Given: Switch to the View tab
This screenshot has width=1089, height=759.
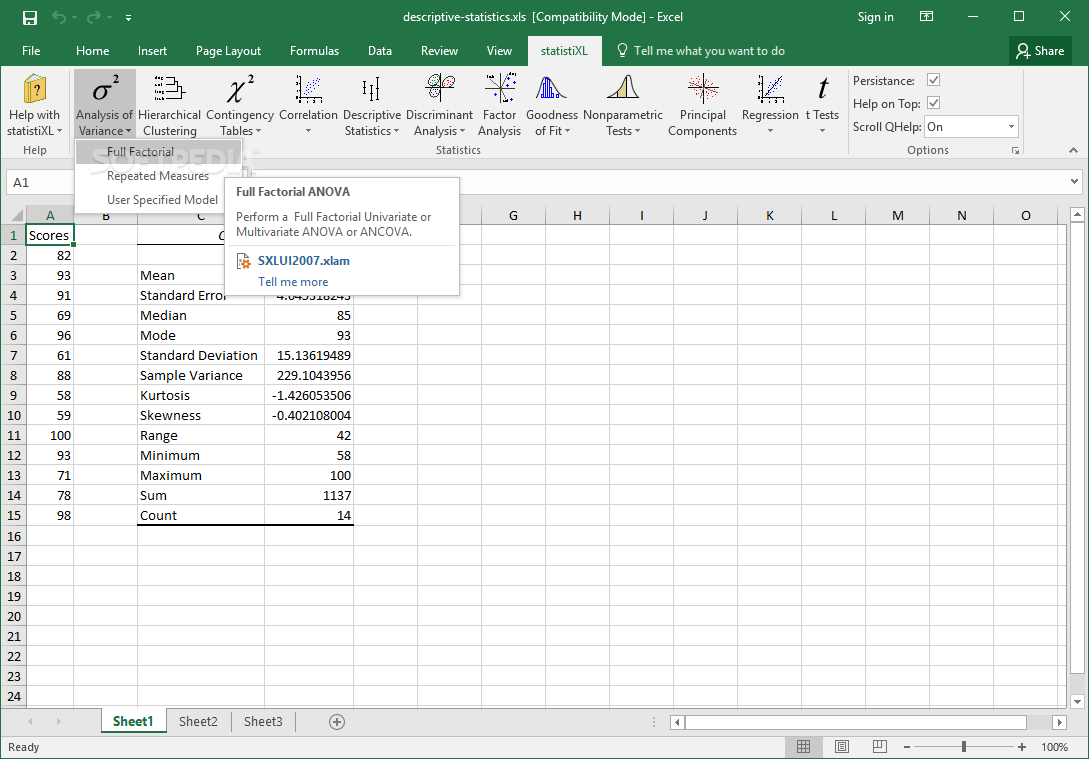Looking at the screenshot, I should 499,51.
